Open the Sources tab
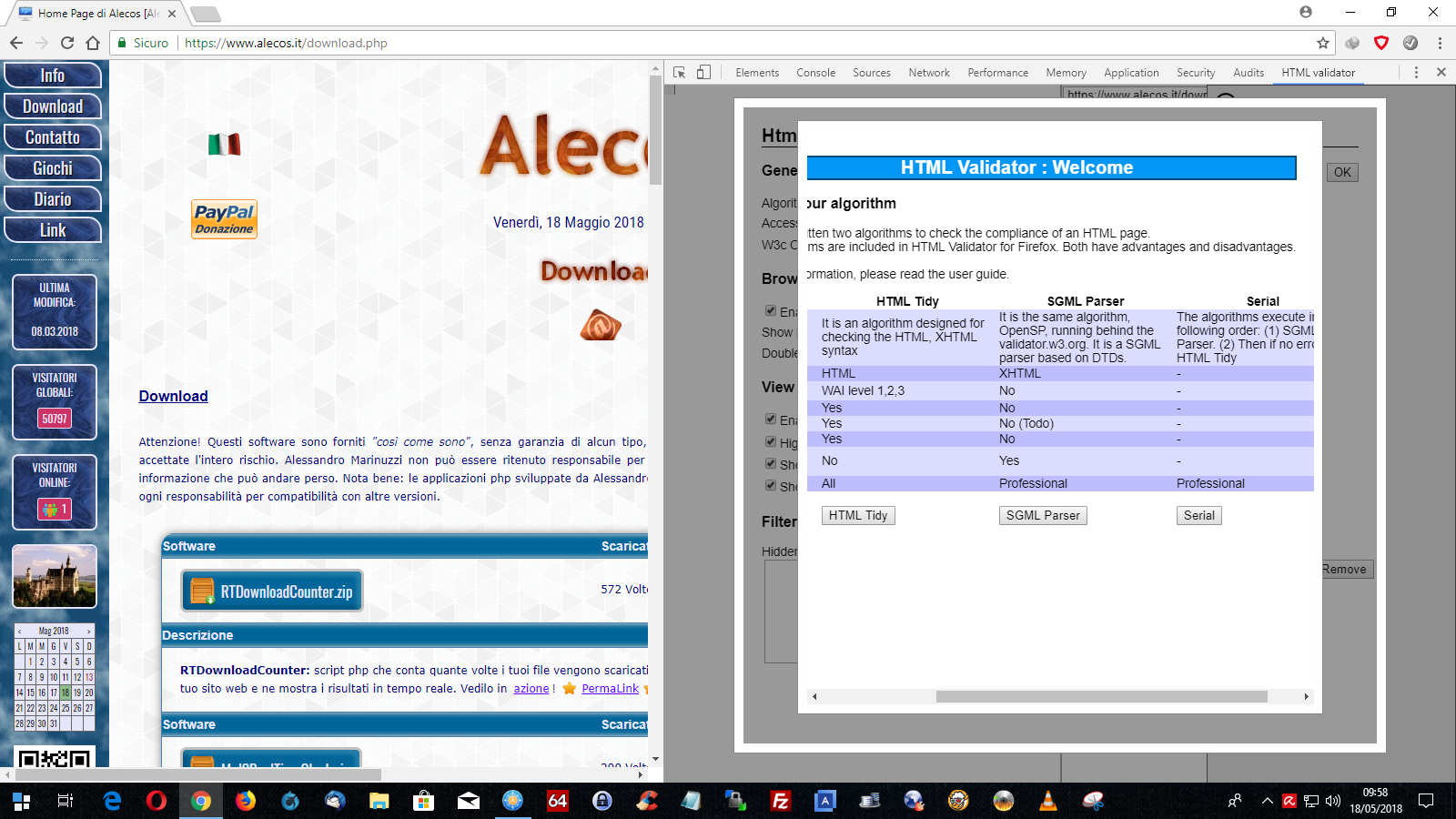 (871, 73)
